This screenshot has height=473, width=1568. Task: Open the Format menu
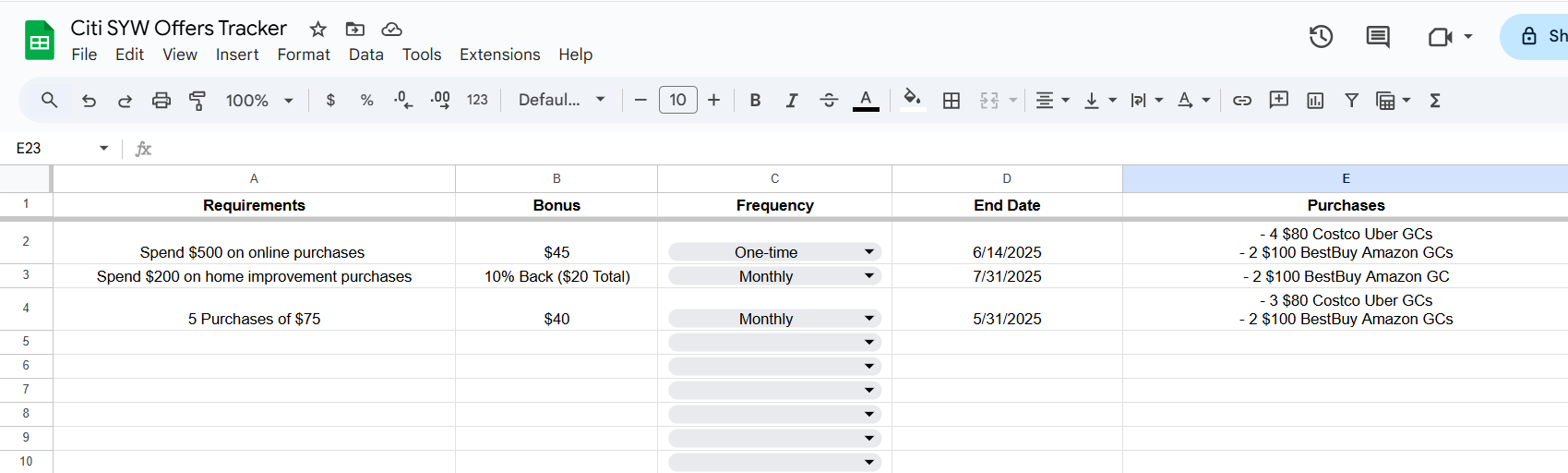(304, 55)
